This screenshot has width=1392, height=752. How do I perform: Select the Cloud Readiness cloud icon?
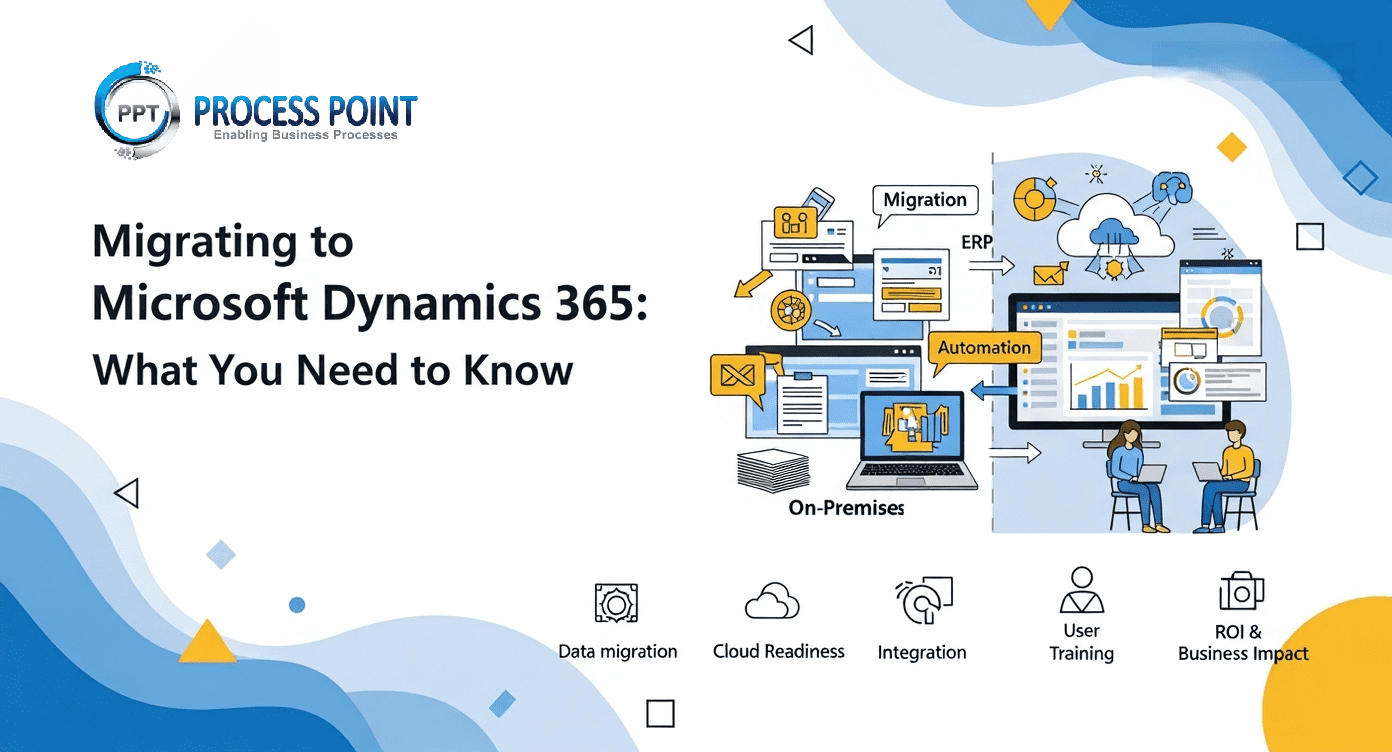(x=772, y=603)
